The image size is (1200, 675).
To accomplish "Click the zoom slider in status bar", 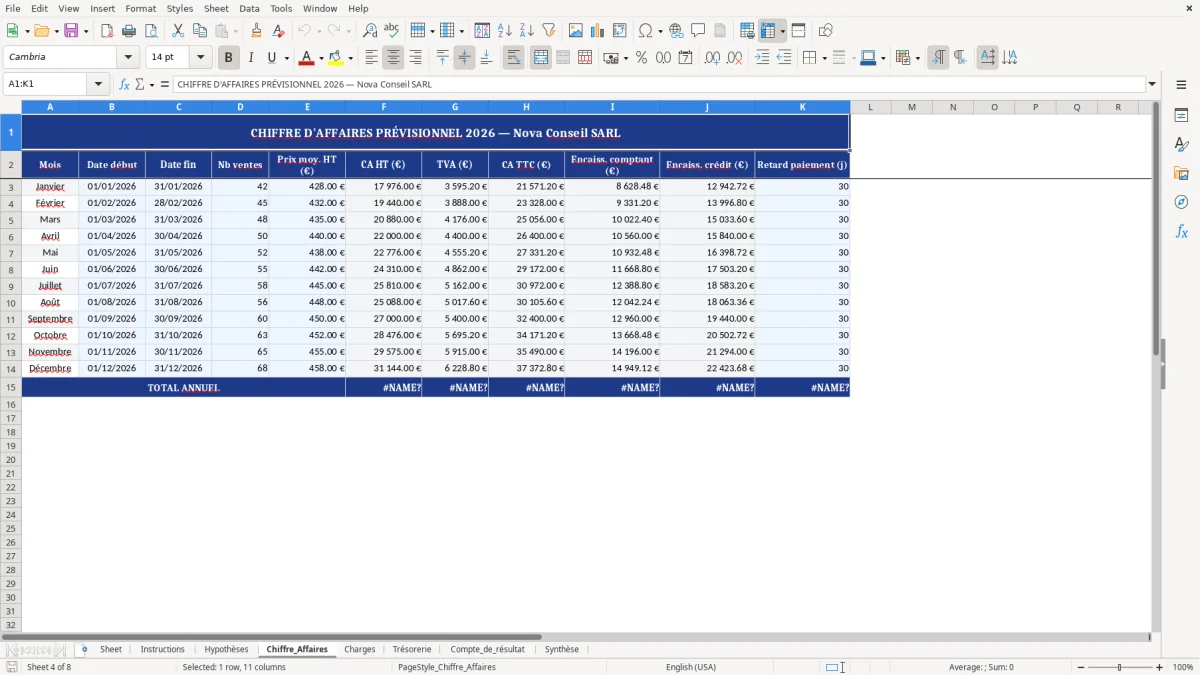I will [x=1119, y=667].
